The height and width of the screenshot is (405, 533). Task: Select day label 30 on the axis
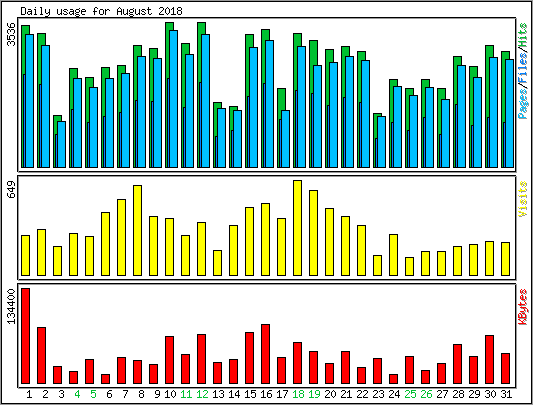(x=490, y=394)
